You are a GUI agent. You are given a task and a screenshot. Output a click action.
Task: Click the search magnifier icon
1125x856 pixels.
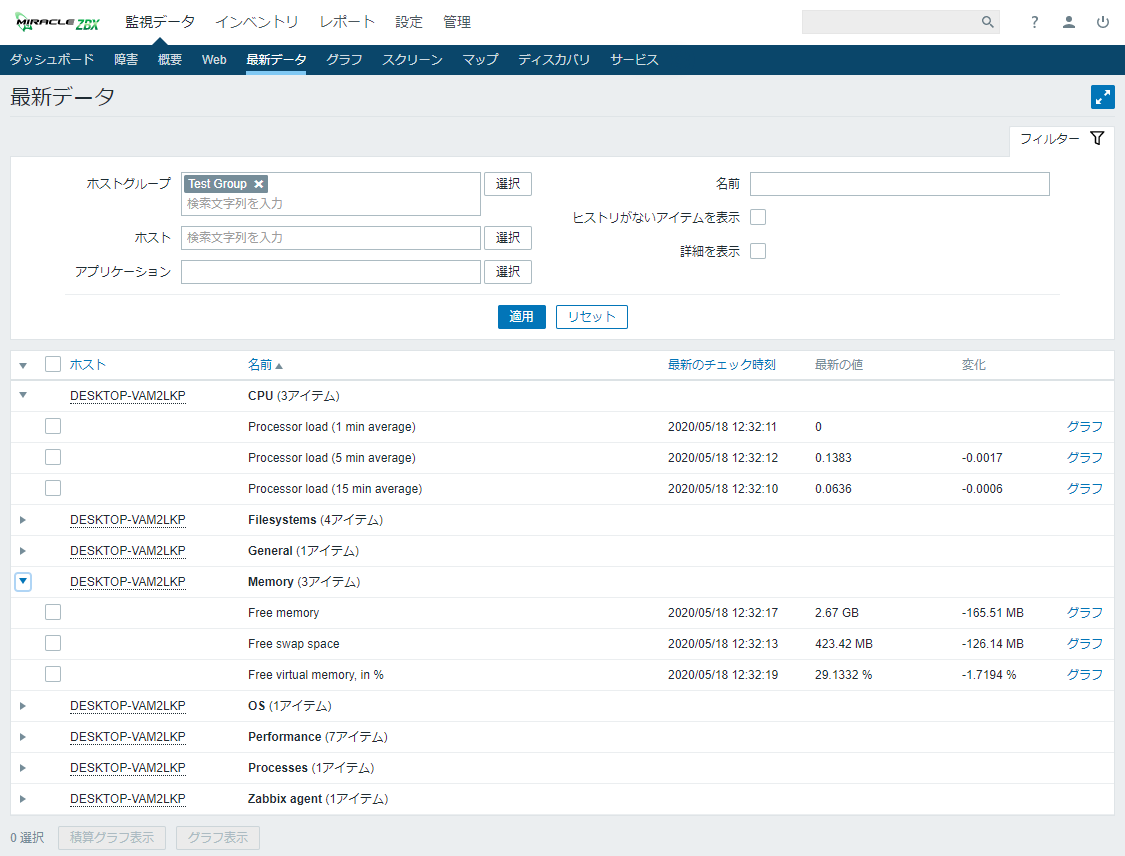click(x=987, y=22)
